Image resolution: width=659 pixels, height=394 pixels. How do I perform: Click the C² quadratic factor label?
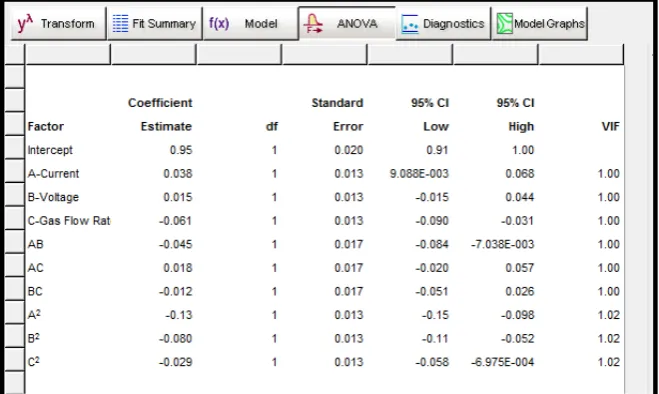coord(34,362)
